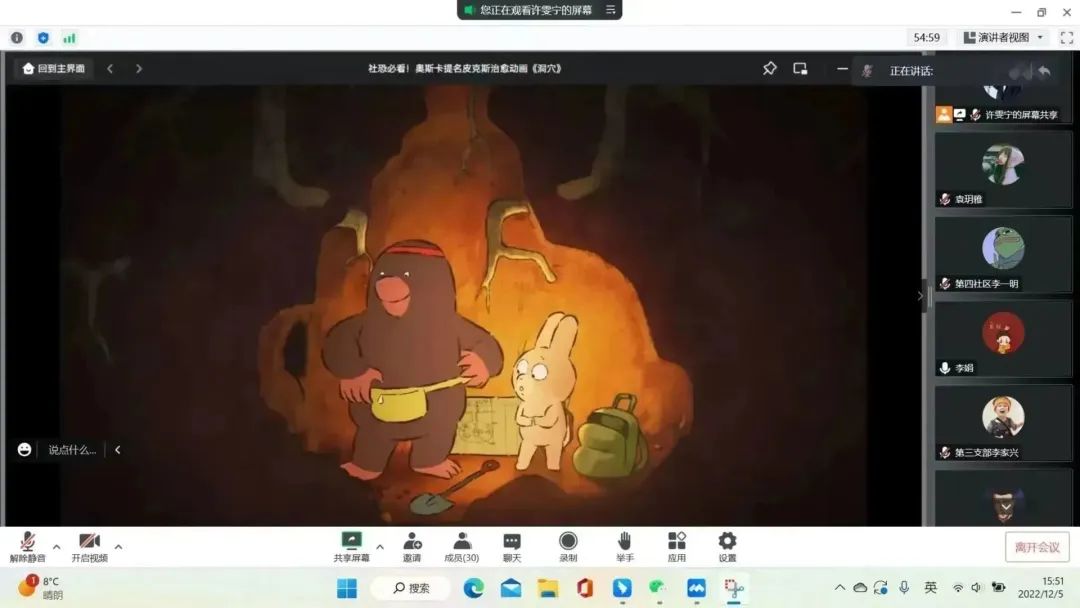Open the Windows taskbar search box
Viewport: 1080px width, 608px height.
point(411,589)
